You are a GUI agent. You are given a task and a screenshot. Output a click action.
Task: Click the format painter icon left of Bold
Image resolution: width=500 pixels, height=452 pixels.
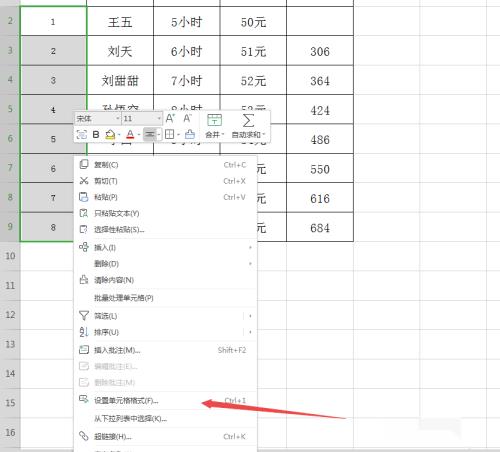(82, 135)
